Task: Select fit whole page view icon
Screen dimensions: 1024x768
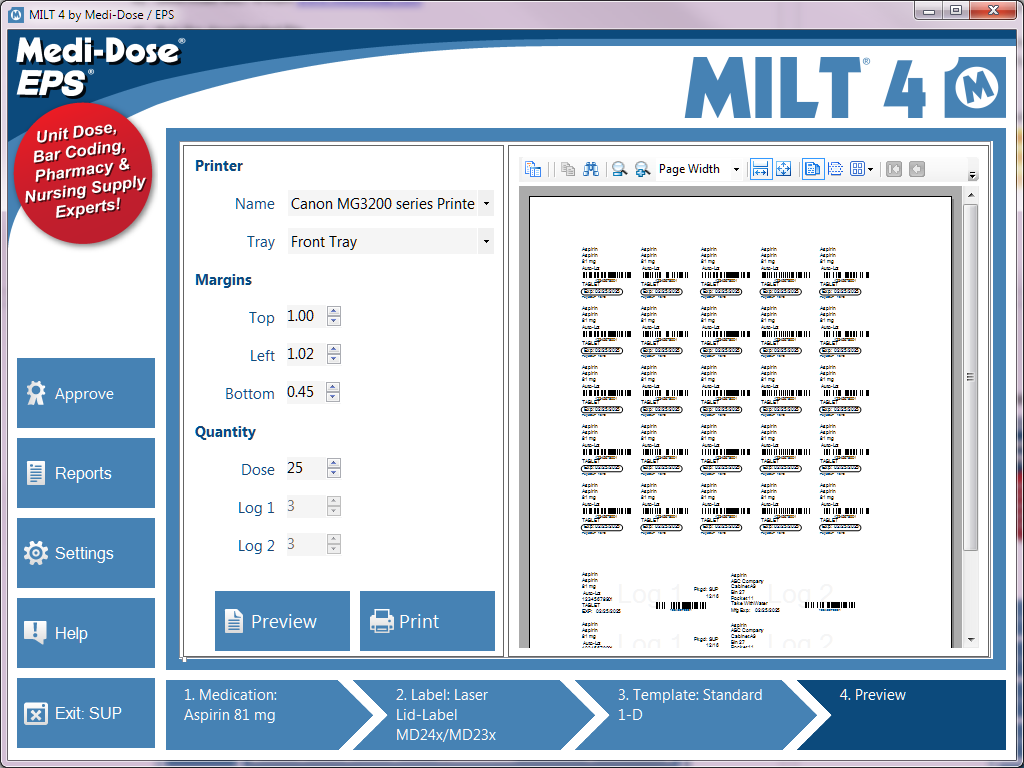Action: 784,169
